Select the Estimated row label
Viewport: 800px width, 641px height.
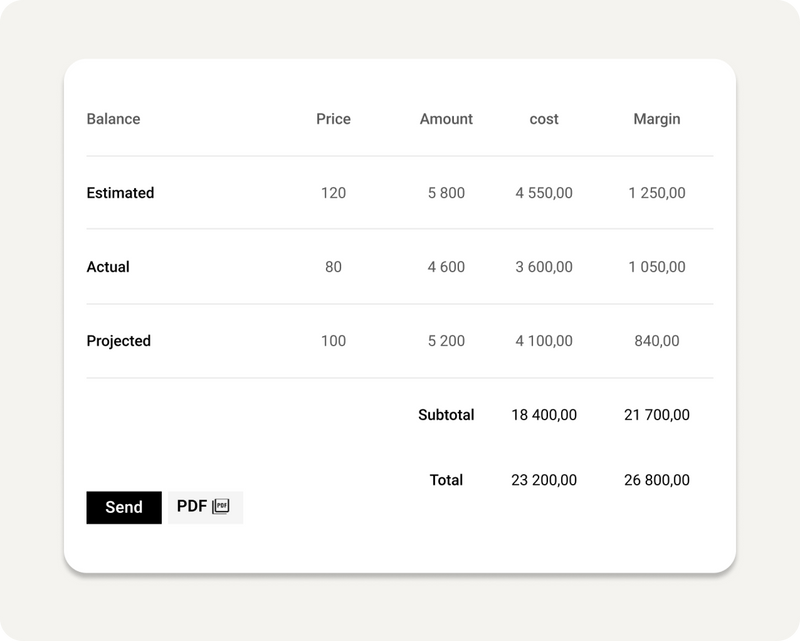pyautogui.click(x=120, y=193)
